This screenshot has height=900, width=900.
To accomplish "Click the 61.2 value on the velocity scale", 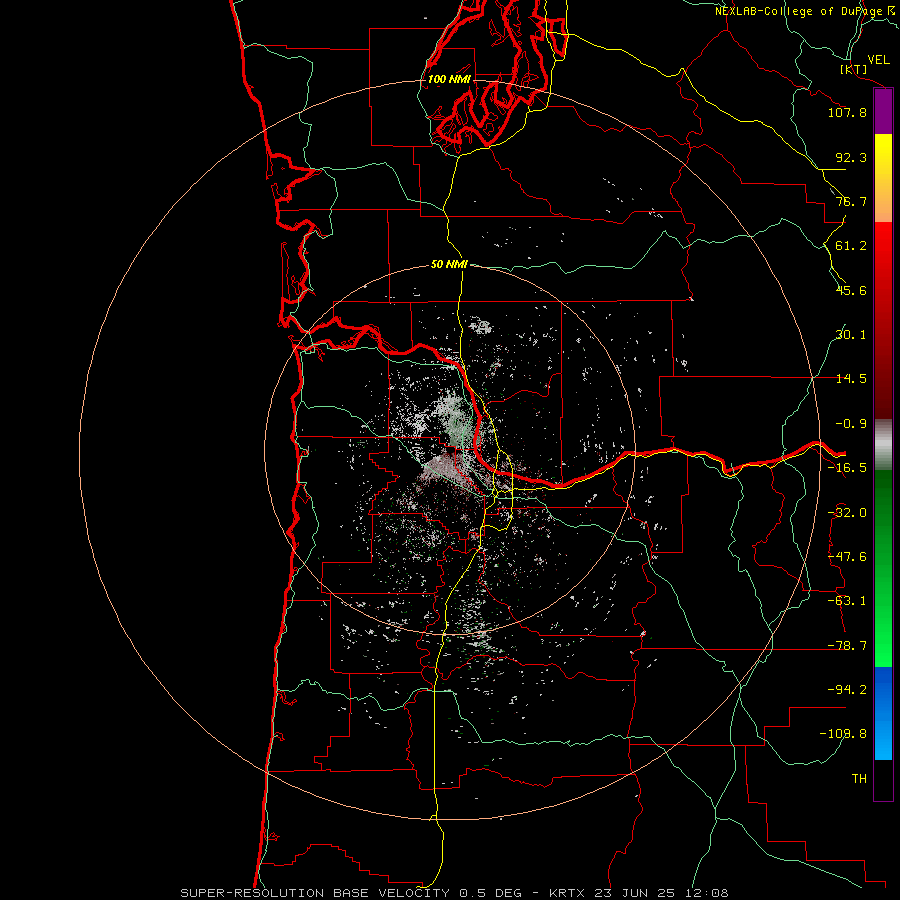I will pos(851,246).
